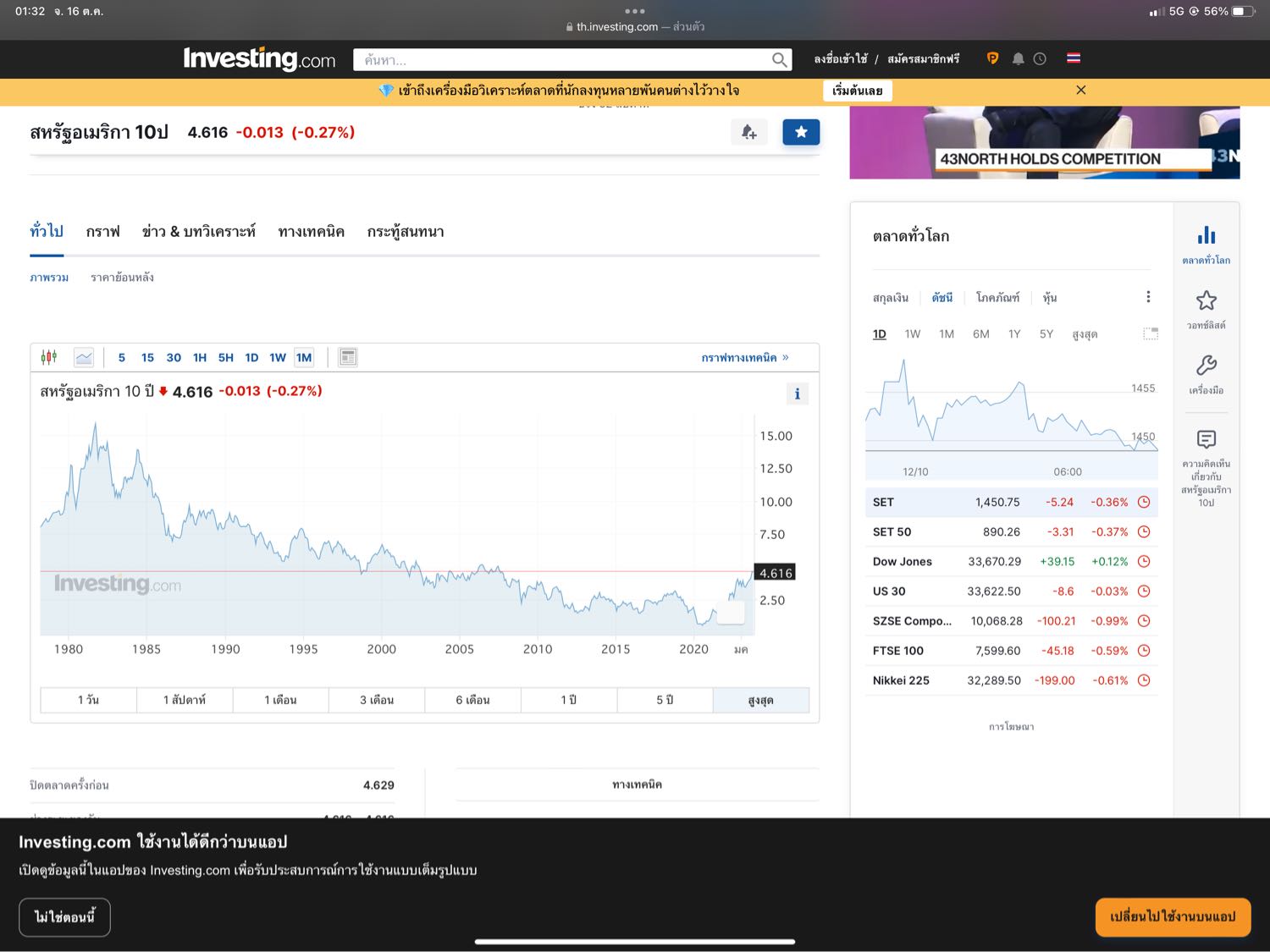The image size is (1270, 952).
Task: Select the 1D chart interval
Action: (x=251, y=358)
